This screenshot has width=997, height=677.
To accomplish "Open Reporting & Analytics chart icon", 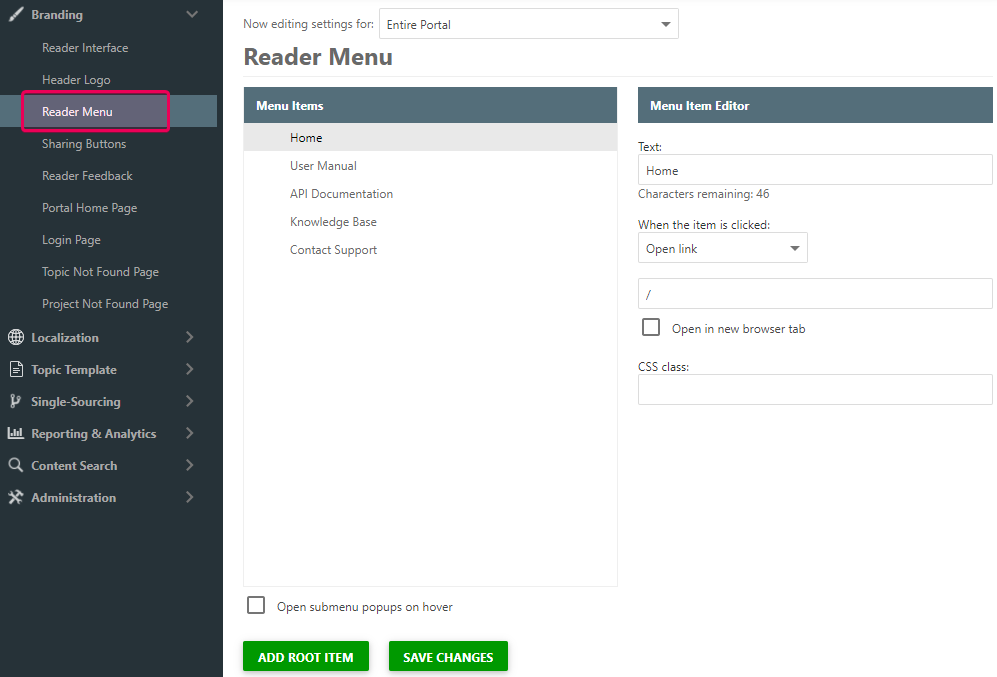I will pos(16,433).
